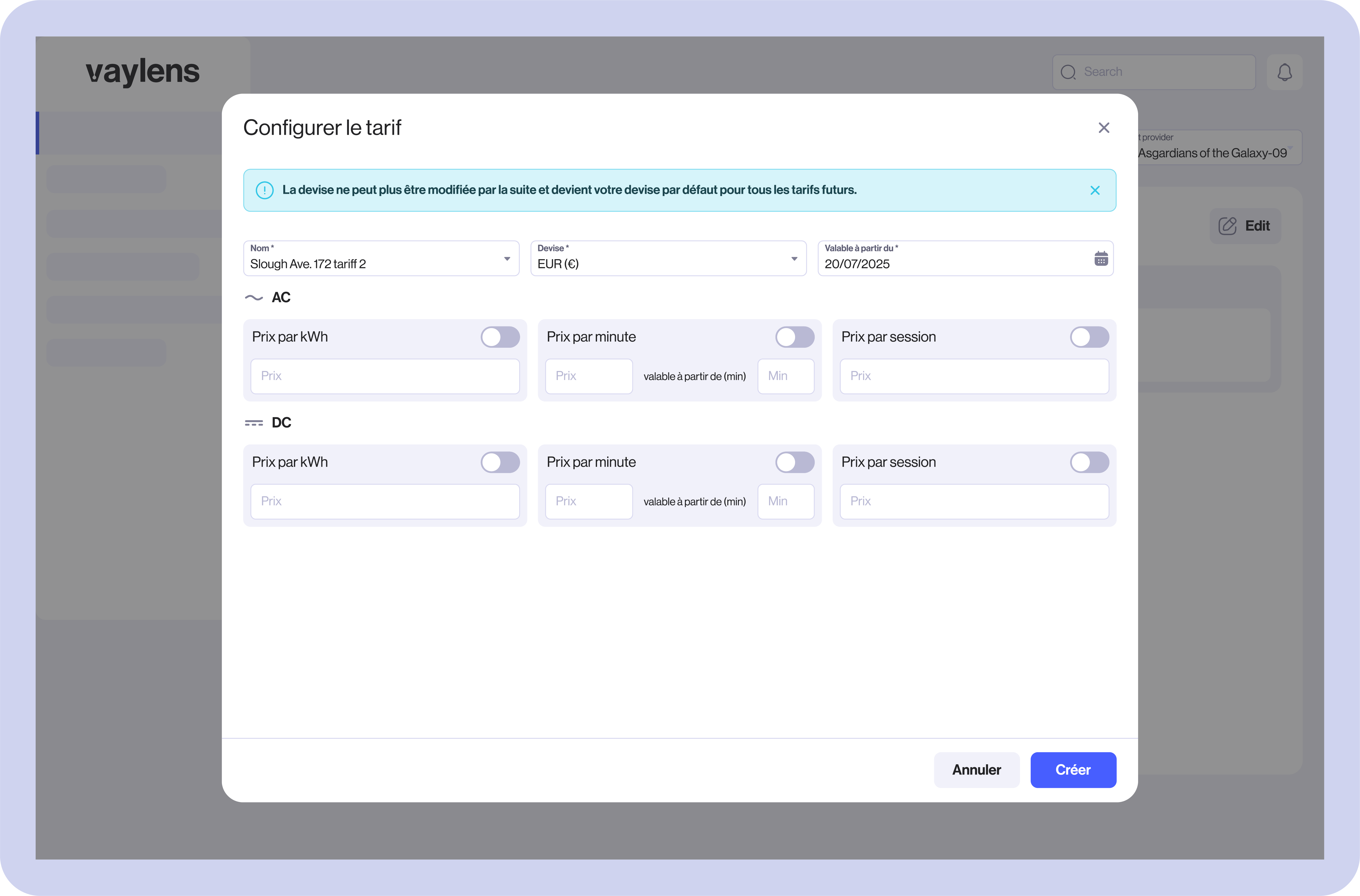
Task: Click the AC Prix par kWh price field
Action: click(385, 376)
